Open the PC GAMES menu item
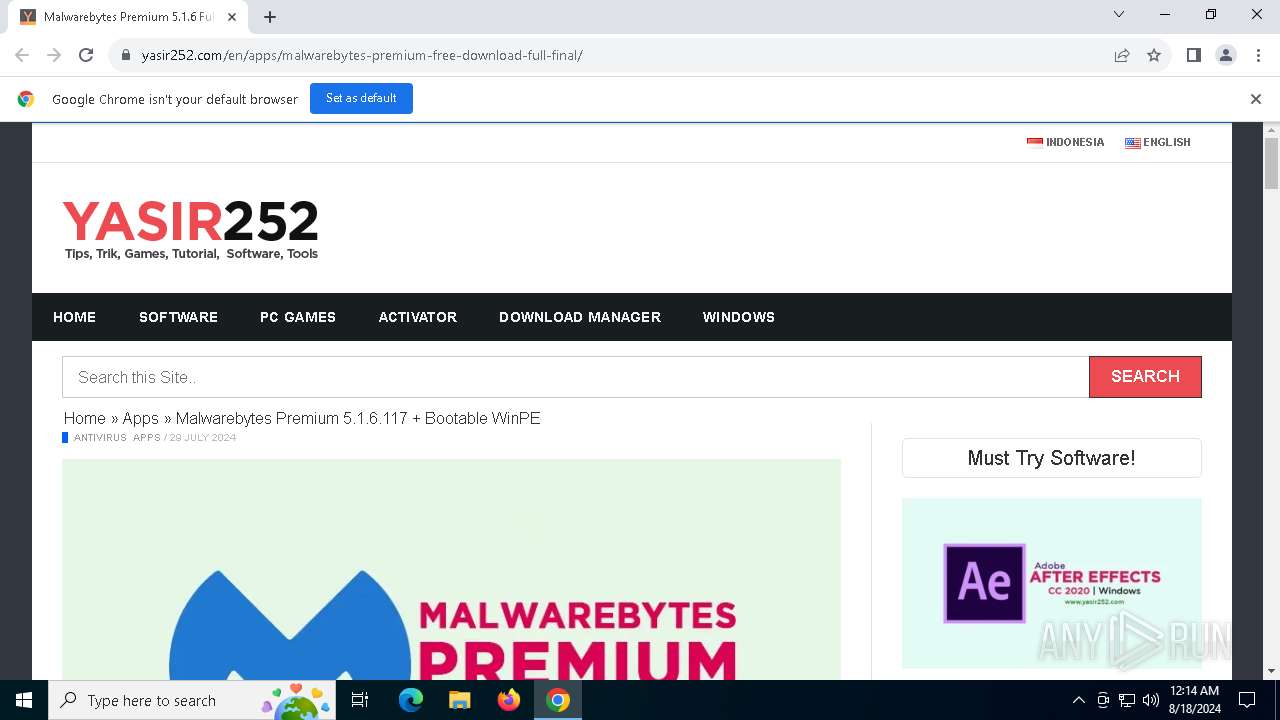 tap(298, 317)
